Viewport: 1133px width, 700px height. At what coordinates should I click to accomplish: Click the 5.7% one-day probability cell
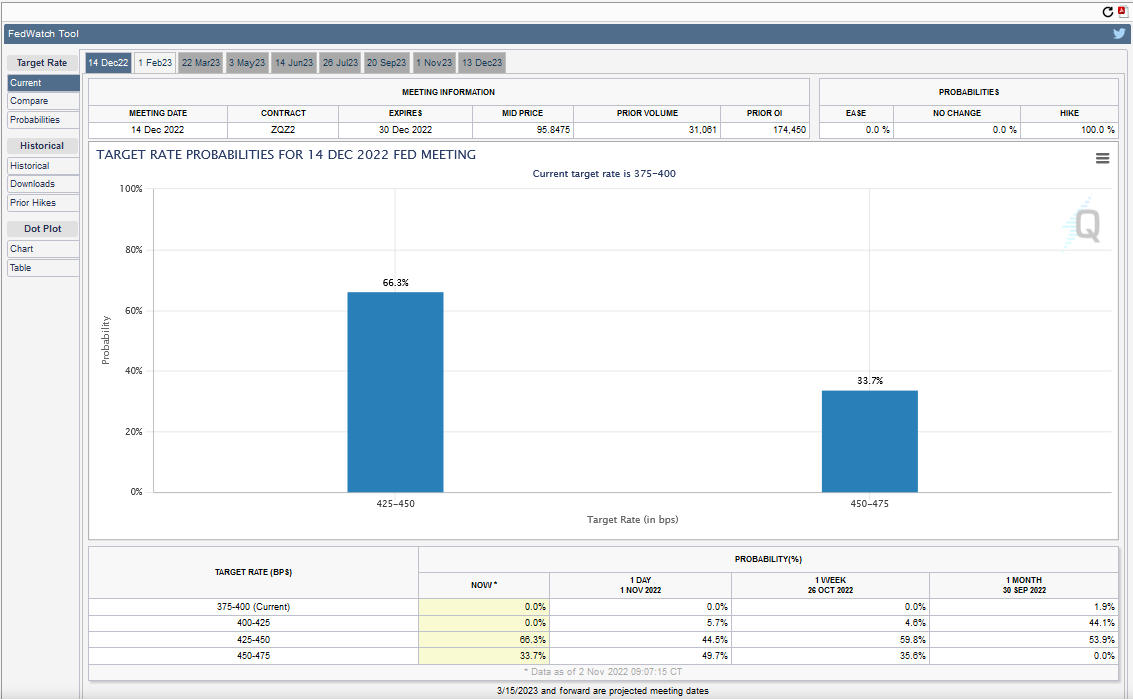(x=640, y=623)
